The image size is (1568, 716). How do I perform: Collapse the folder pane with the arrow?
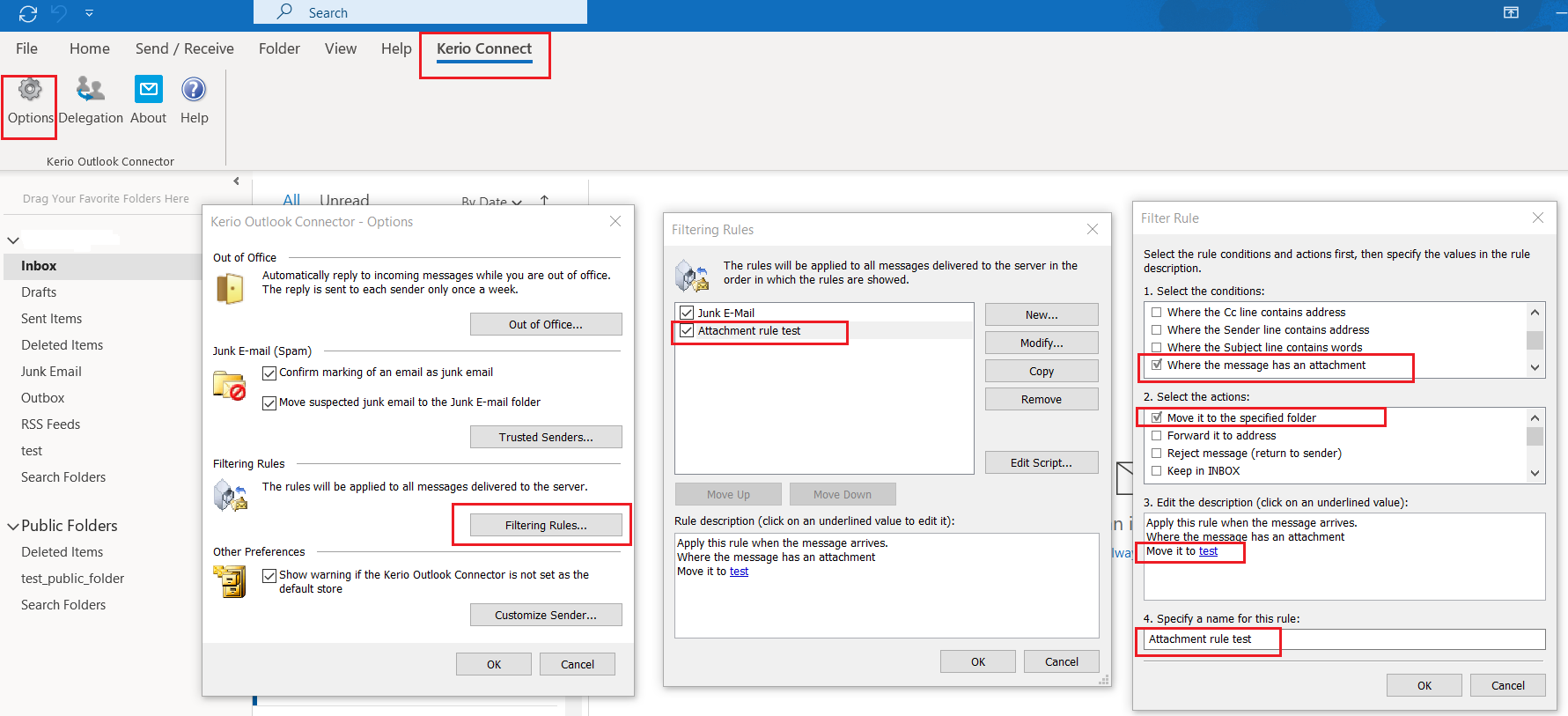click(x=236, y=181)
